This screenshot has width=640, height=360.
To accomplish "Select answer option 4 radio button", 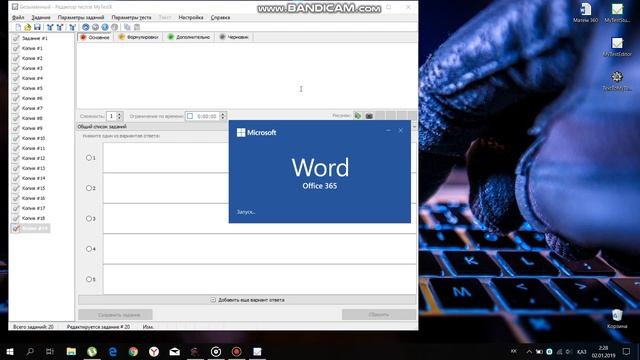I will click(89, 249).
